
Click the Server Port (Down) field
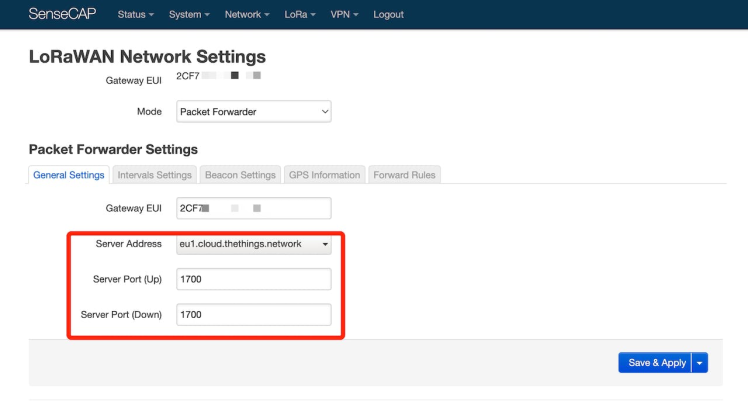[254, 315]
